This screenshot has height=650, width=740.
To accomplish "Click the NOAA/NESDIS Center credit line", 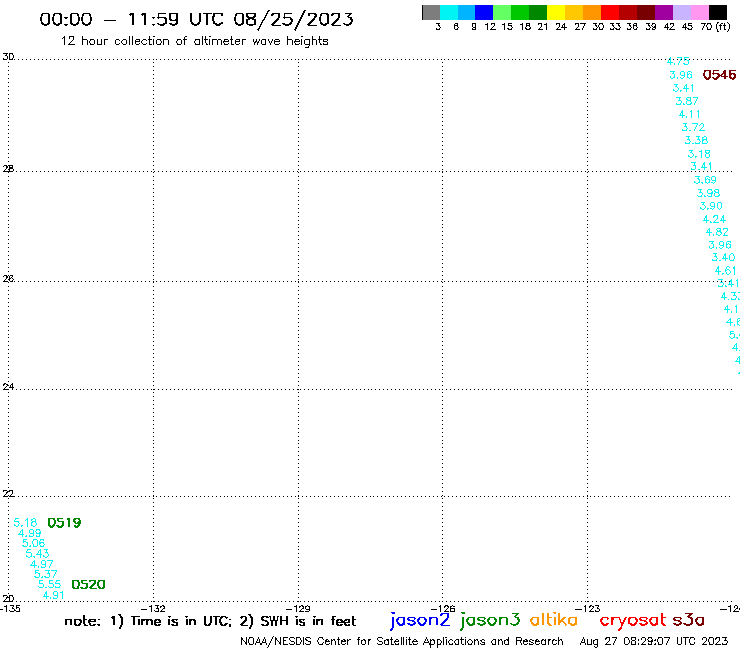I will [402, 641].
